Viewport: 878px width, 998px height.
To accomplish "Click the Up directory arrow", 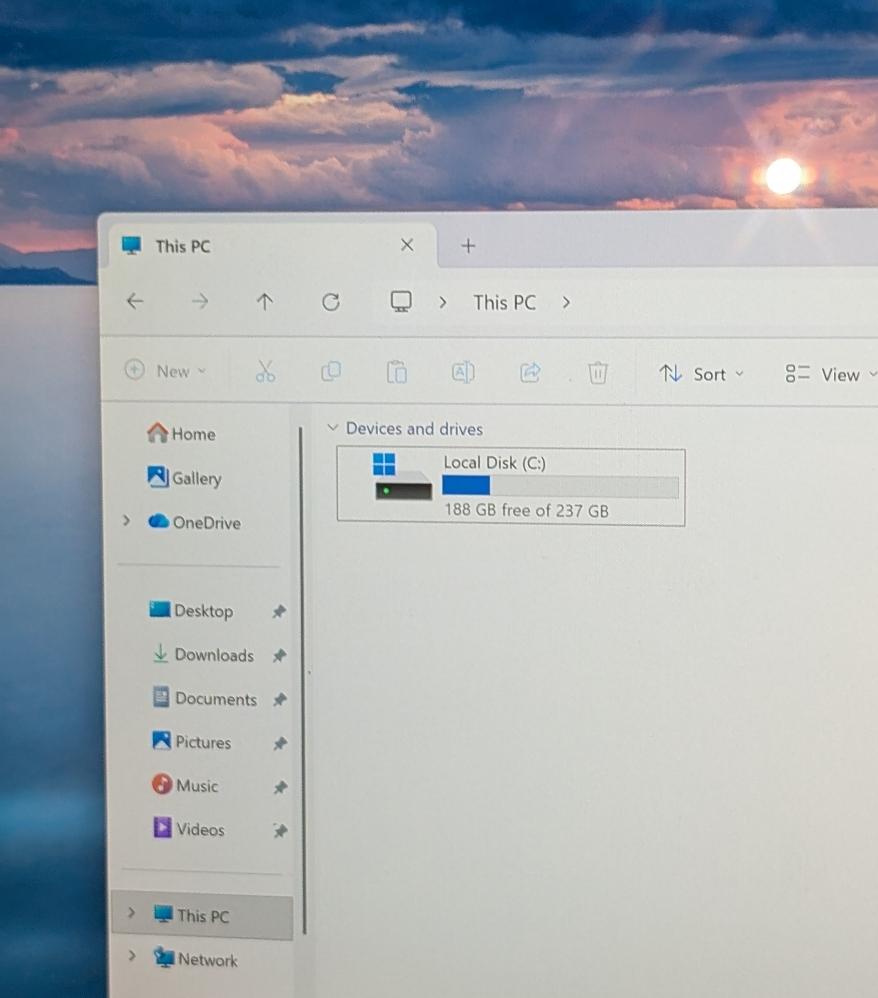I will (264, 302).
